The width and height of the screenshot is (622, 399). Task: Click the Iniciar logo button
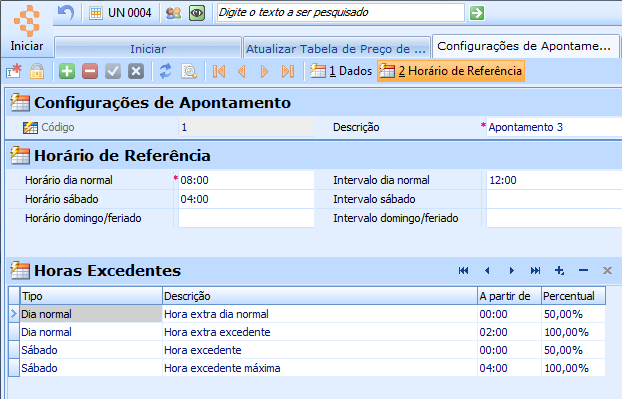click(x=27, y=29)
